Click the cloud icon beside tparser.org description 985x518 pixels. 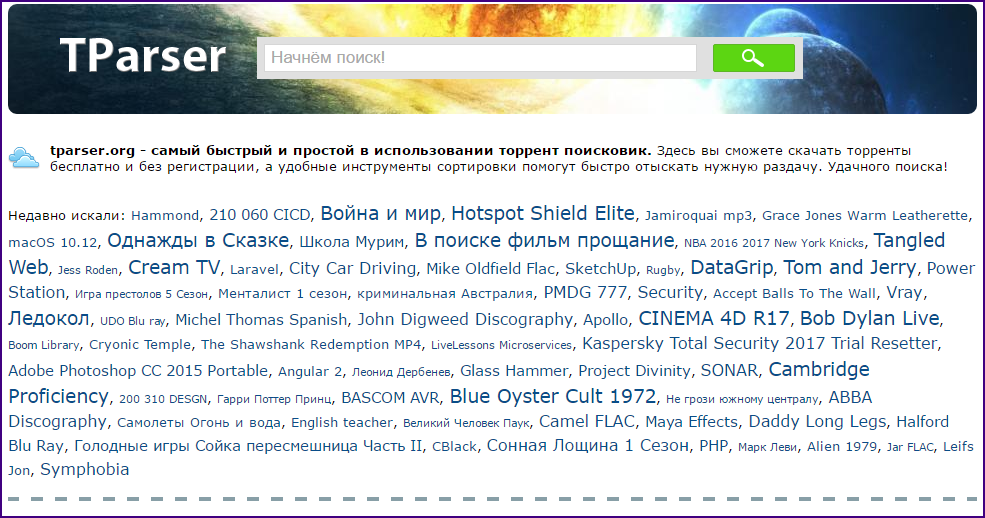click(24, 158)
